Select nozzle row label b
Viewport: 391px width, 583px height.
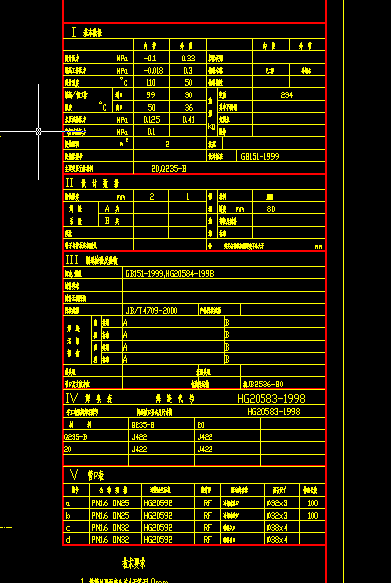click(x=68, y=516)
